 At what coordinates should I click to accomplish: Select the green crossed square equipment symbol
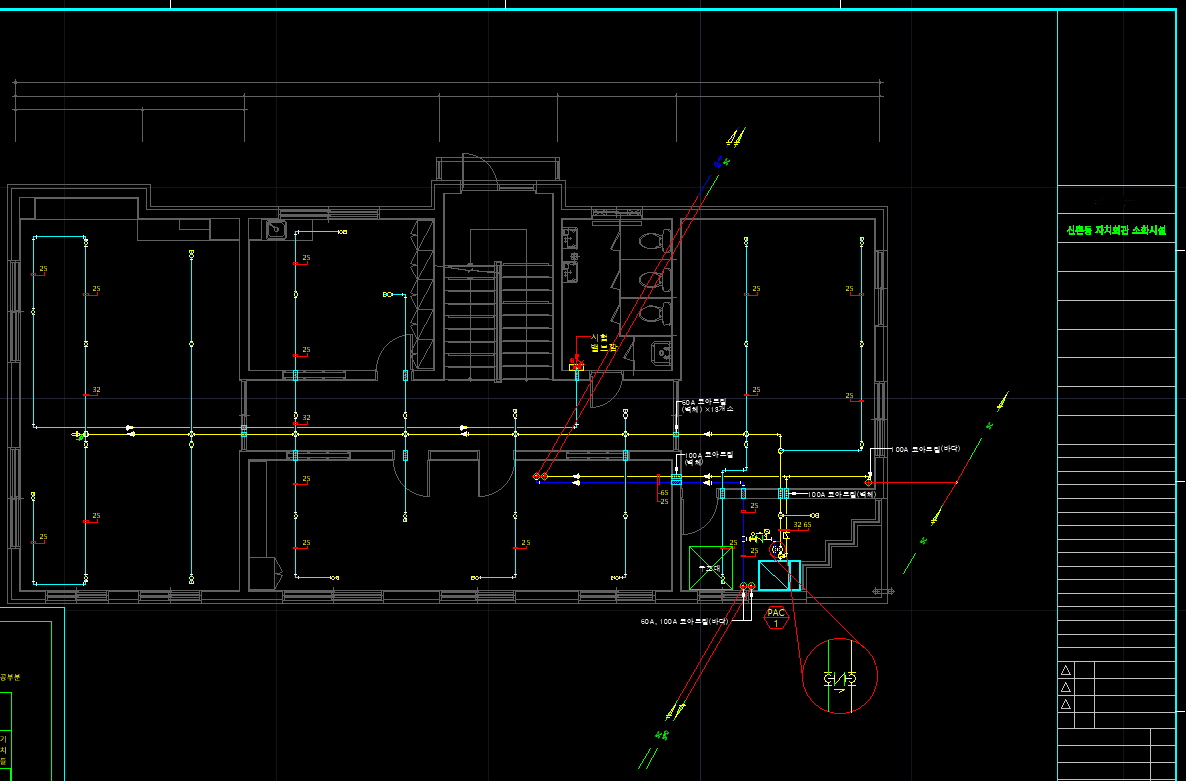711,568
